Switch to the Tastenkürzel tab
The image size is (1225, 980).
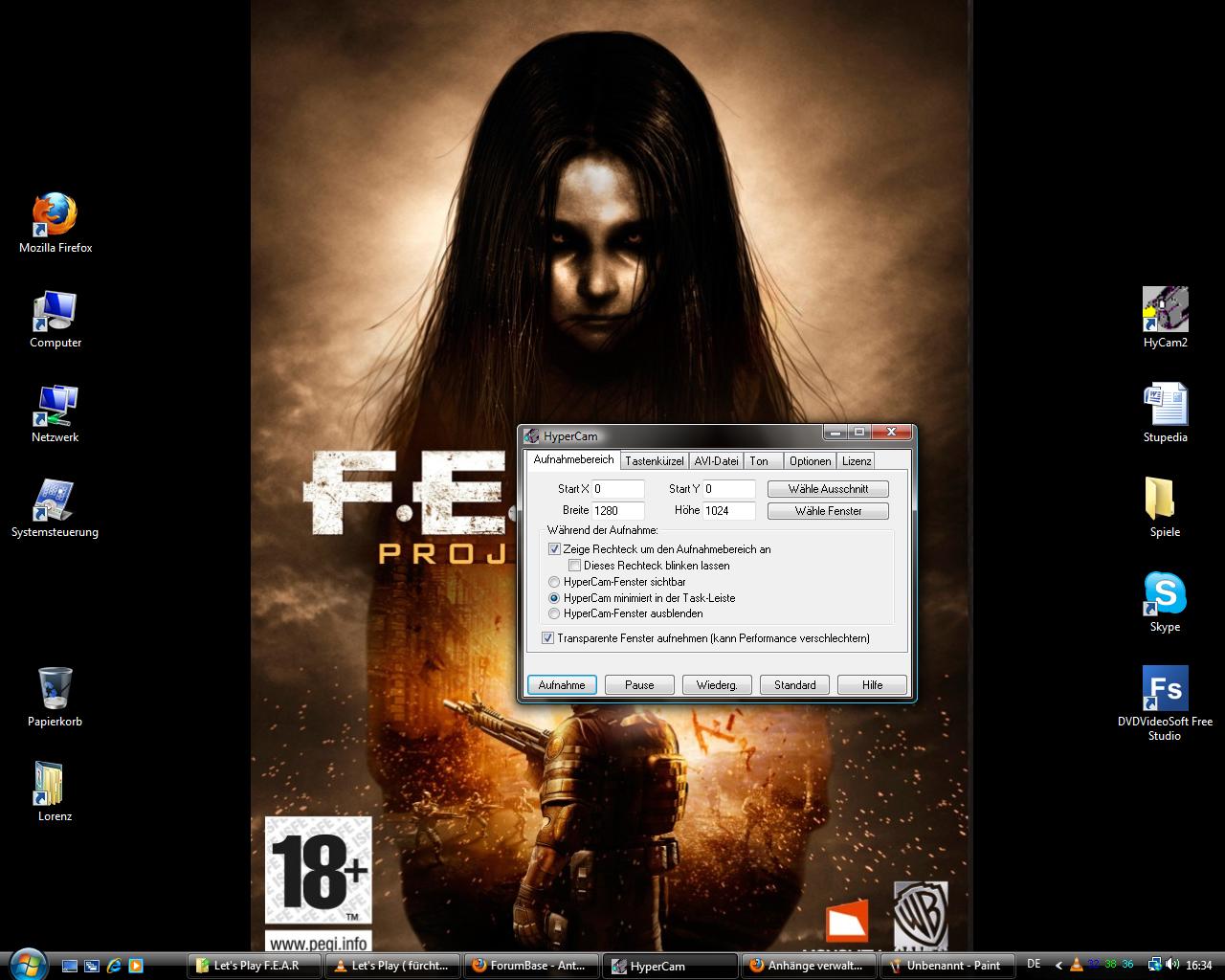coord(655,461)
